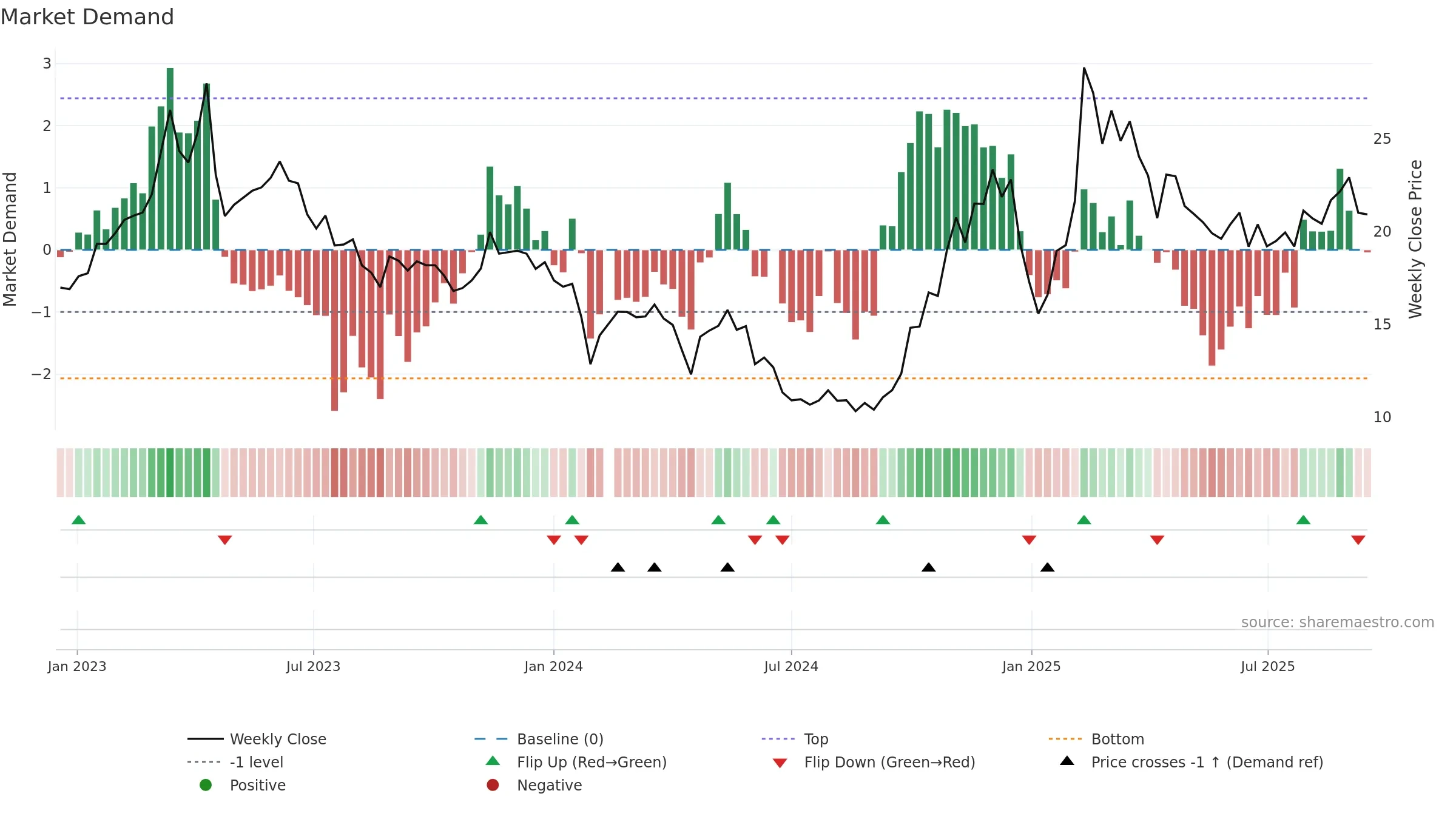The image size is (1456, 819).
Task: Click the Jan 2024 x-axis label
Action: 553,666
